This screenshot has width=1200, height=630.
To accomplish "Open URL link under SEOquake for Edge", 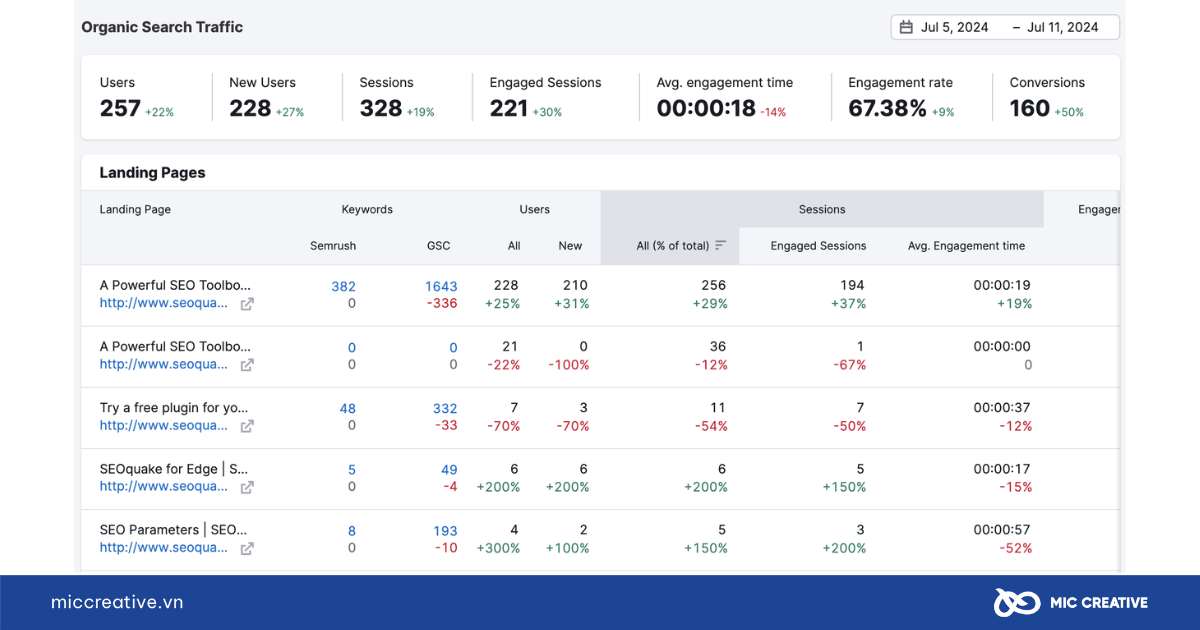I will click(x=164, y=487).
